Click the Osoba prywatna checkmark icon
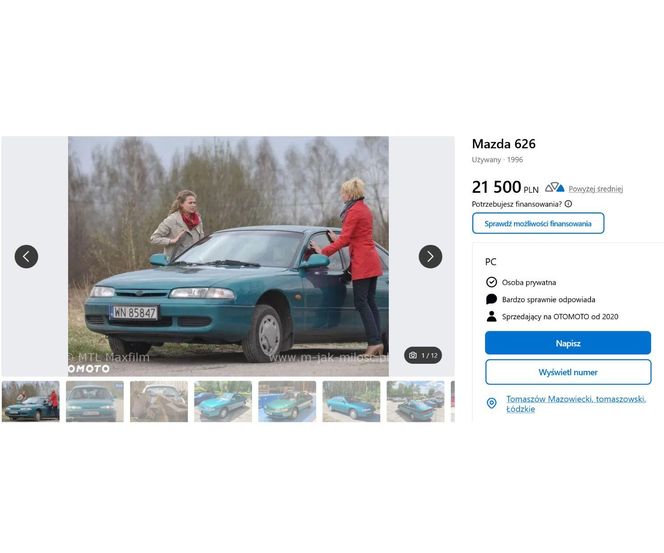The image size is (664, 553). (x=491, y=282)
